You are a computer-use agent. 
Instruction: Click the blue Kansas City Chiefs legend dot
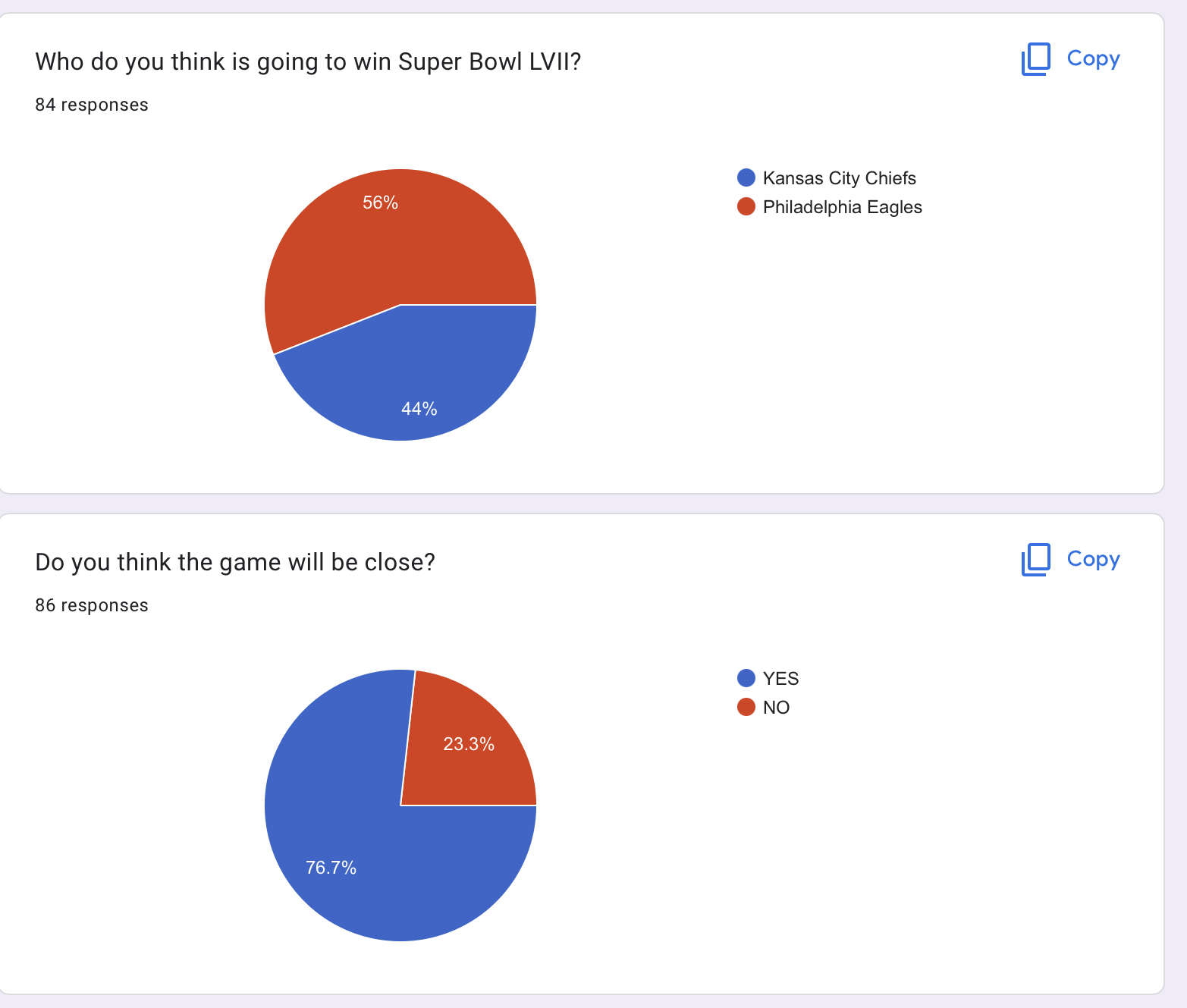point(746,177)
